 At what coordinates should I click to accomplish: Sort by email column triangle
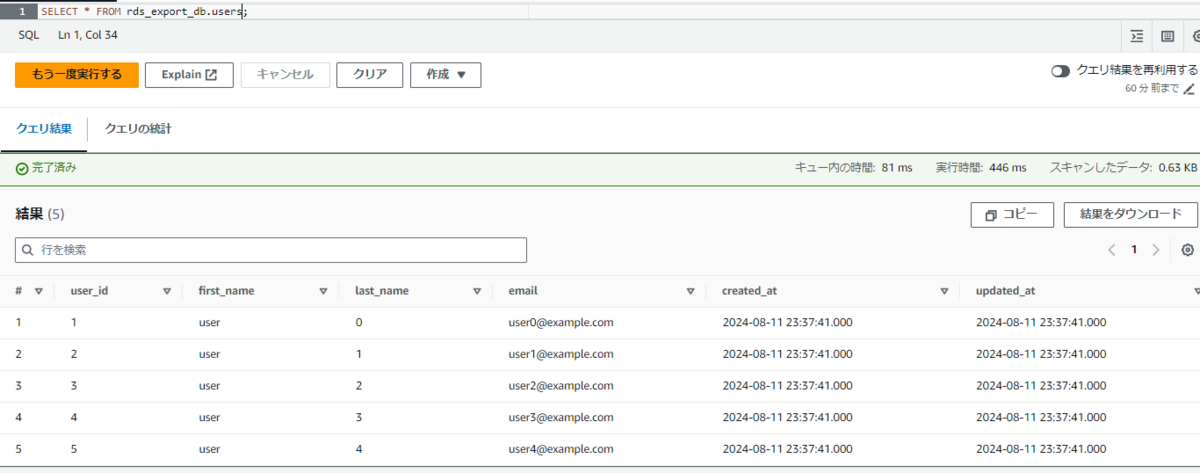[x=690, y=291]
